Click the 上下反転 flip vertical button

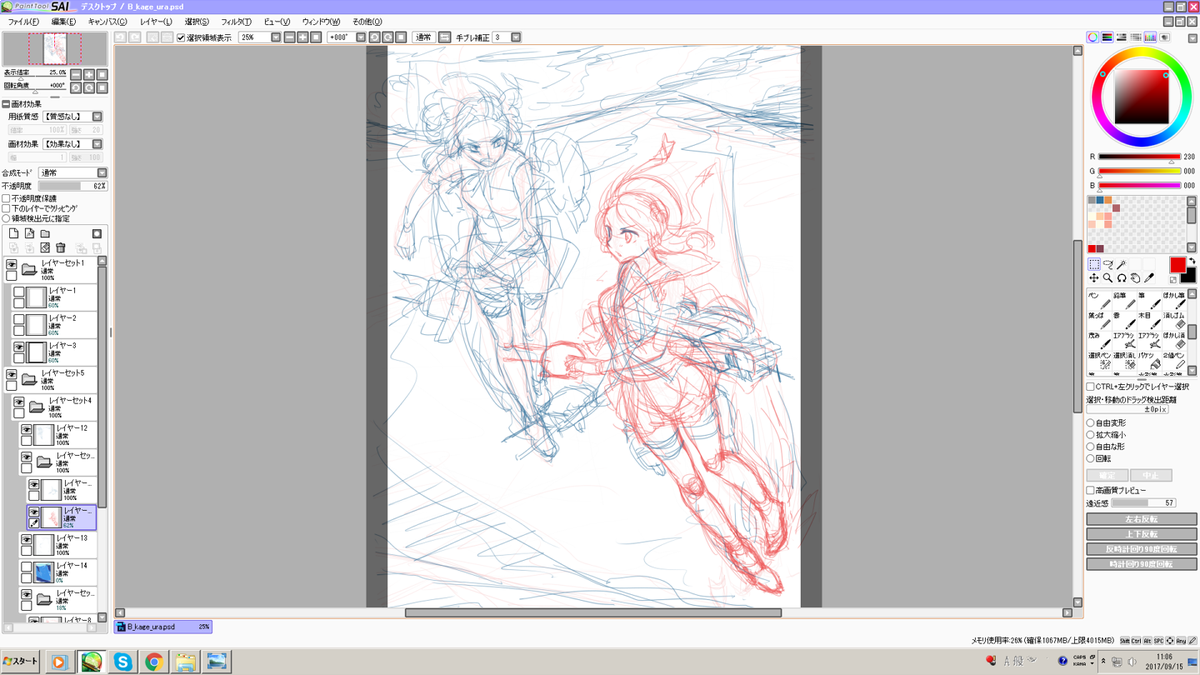tap(1141, 534)
